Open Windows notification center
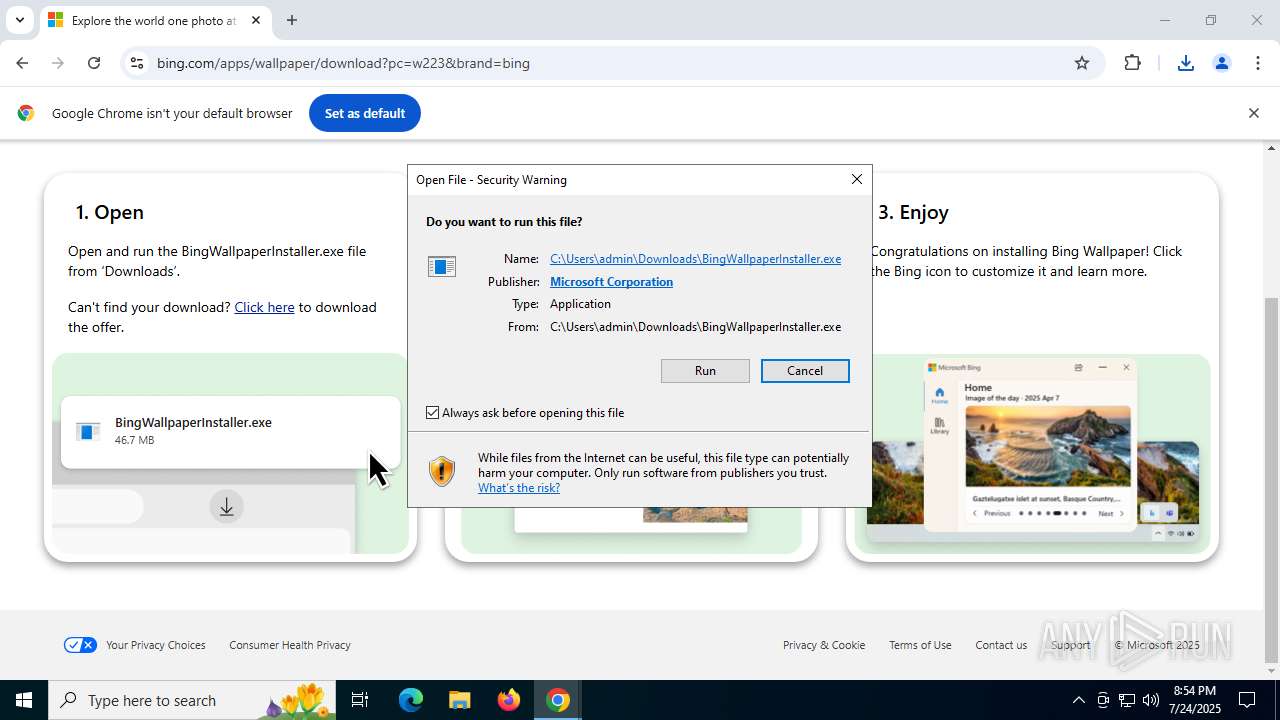This screenshot has width=1280, height=720. [1247, 700]
